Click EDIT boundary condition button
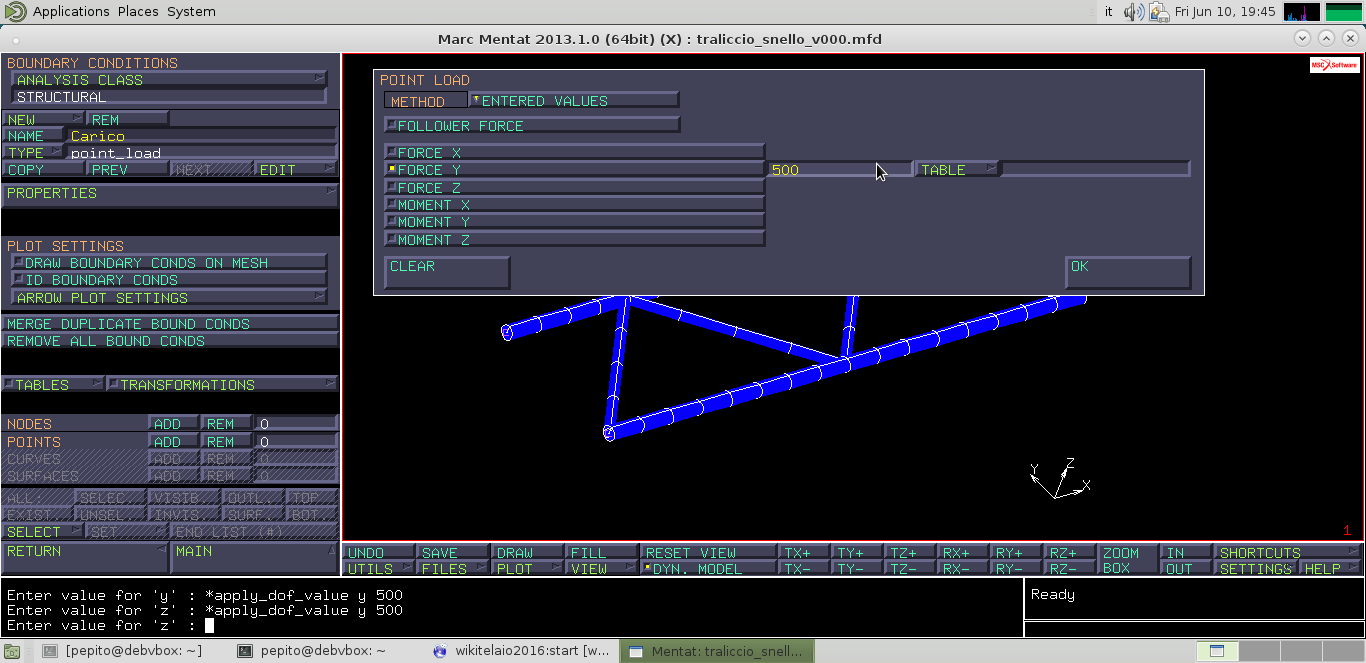 coord(296,169)
